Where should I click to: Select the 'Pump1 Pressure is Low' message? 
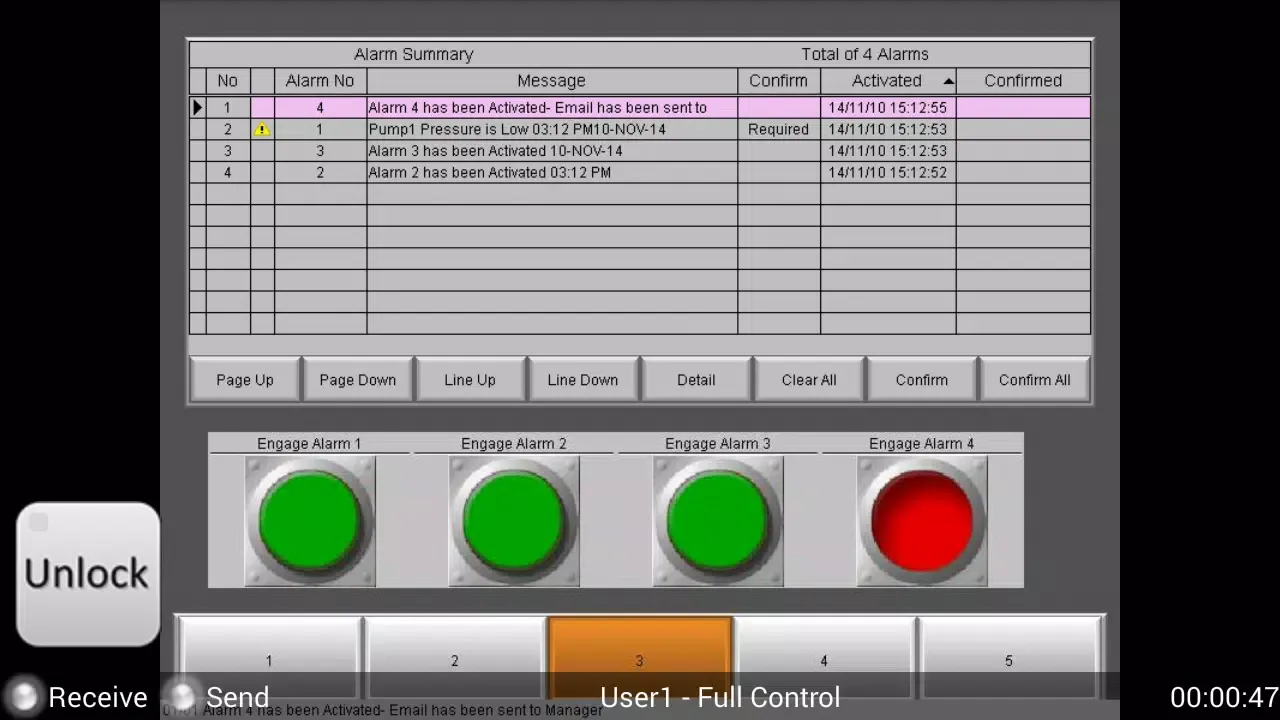[517, 129]
